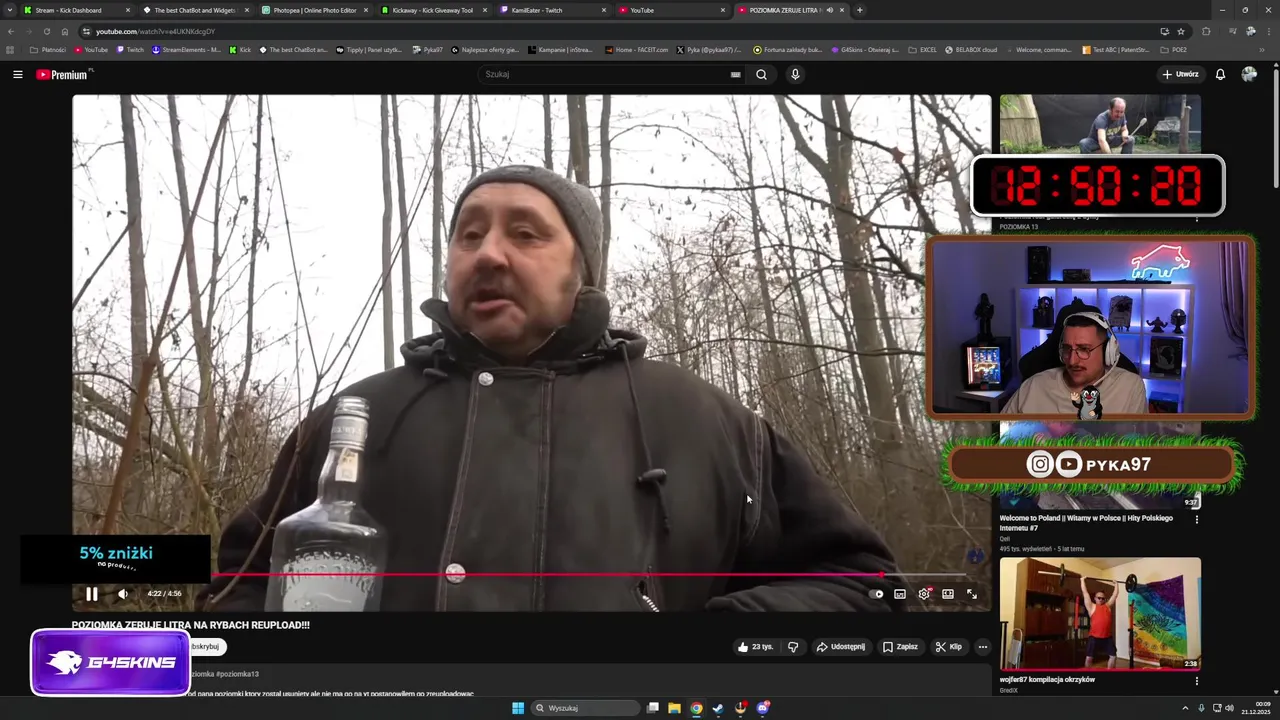Click the magnifier search button
The image size is (1280, 720).
point(761,74)
